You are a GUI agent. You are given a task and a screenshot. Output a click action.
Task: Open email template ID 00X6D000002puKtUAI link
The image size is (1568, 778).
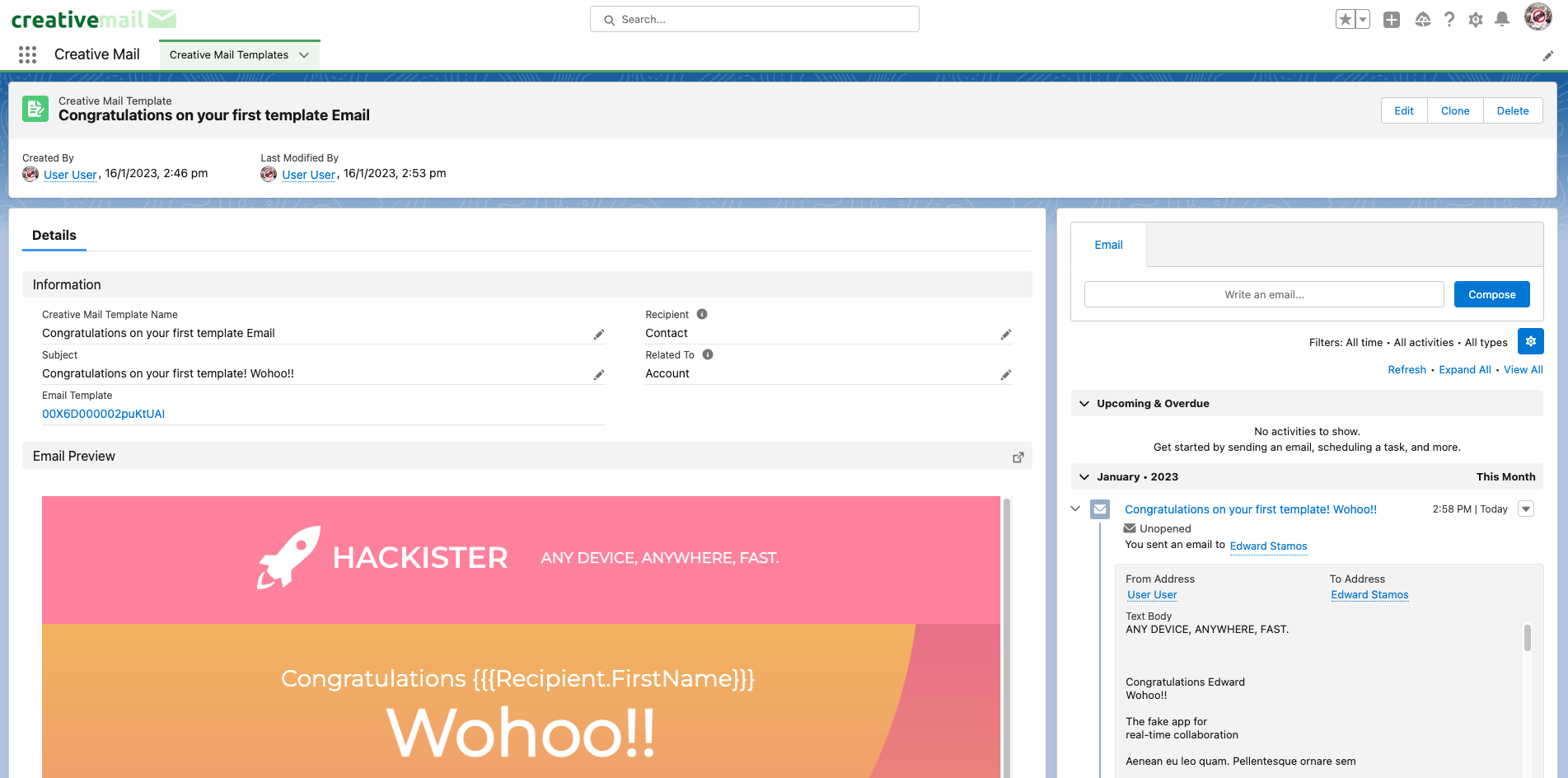104,415
